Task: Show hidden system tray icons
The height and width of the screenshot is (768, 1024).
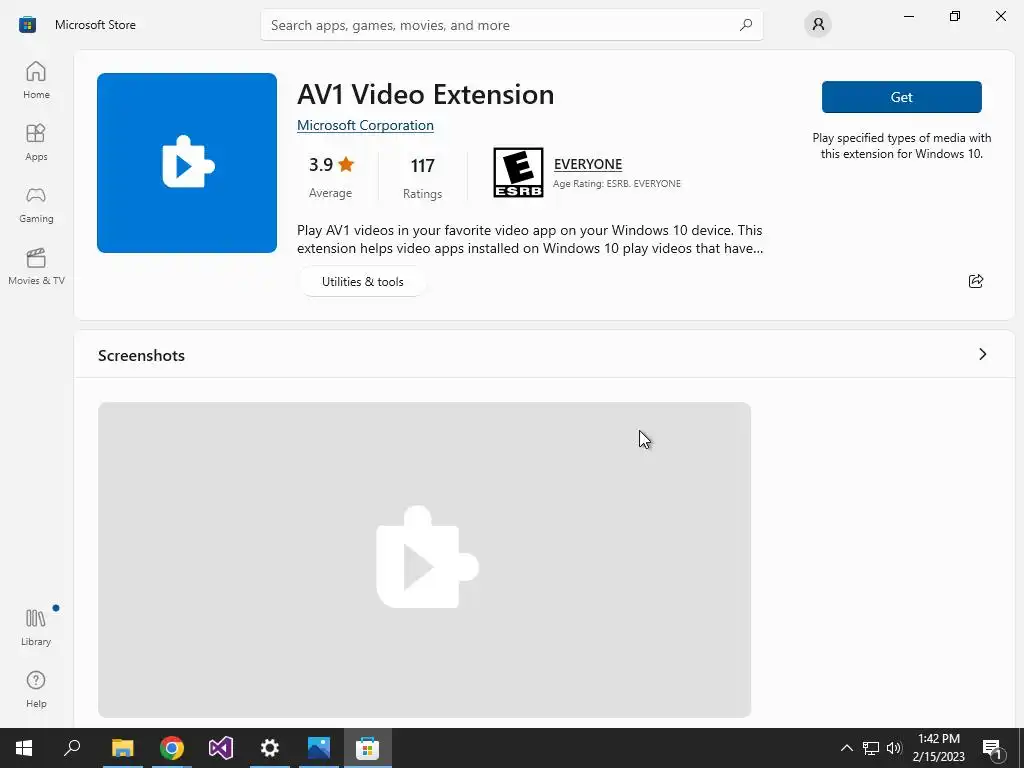Action: (846, 748)
